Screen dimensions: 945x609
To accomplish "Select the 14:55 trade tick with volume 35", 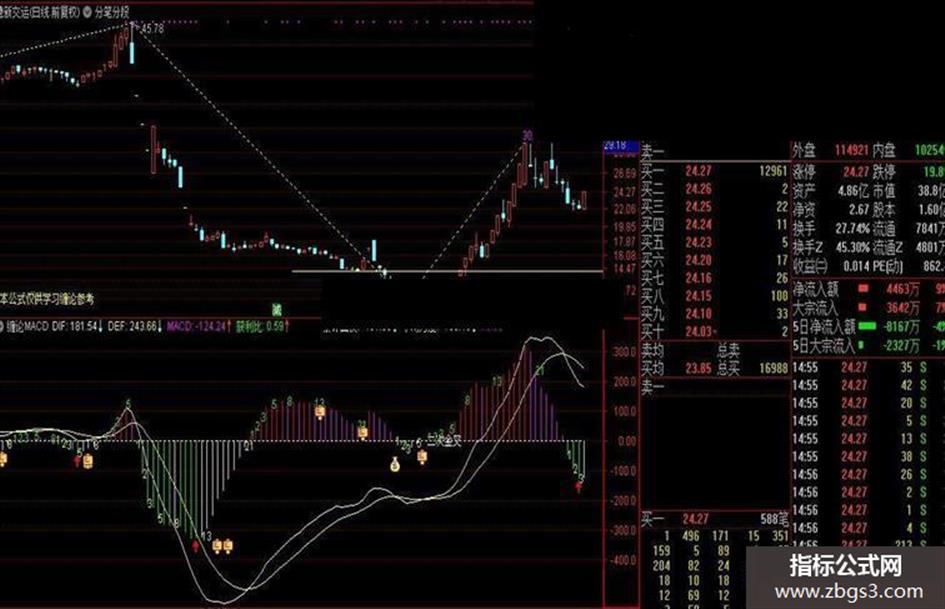I will (x=860, y=367).
